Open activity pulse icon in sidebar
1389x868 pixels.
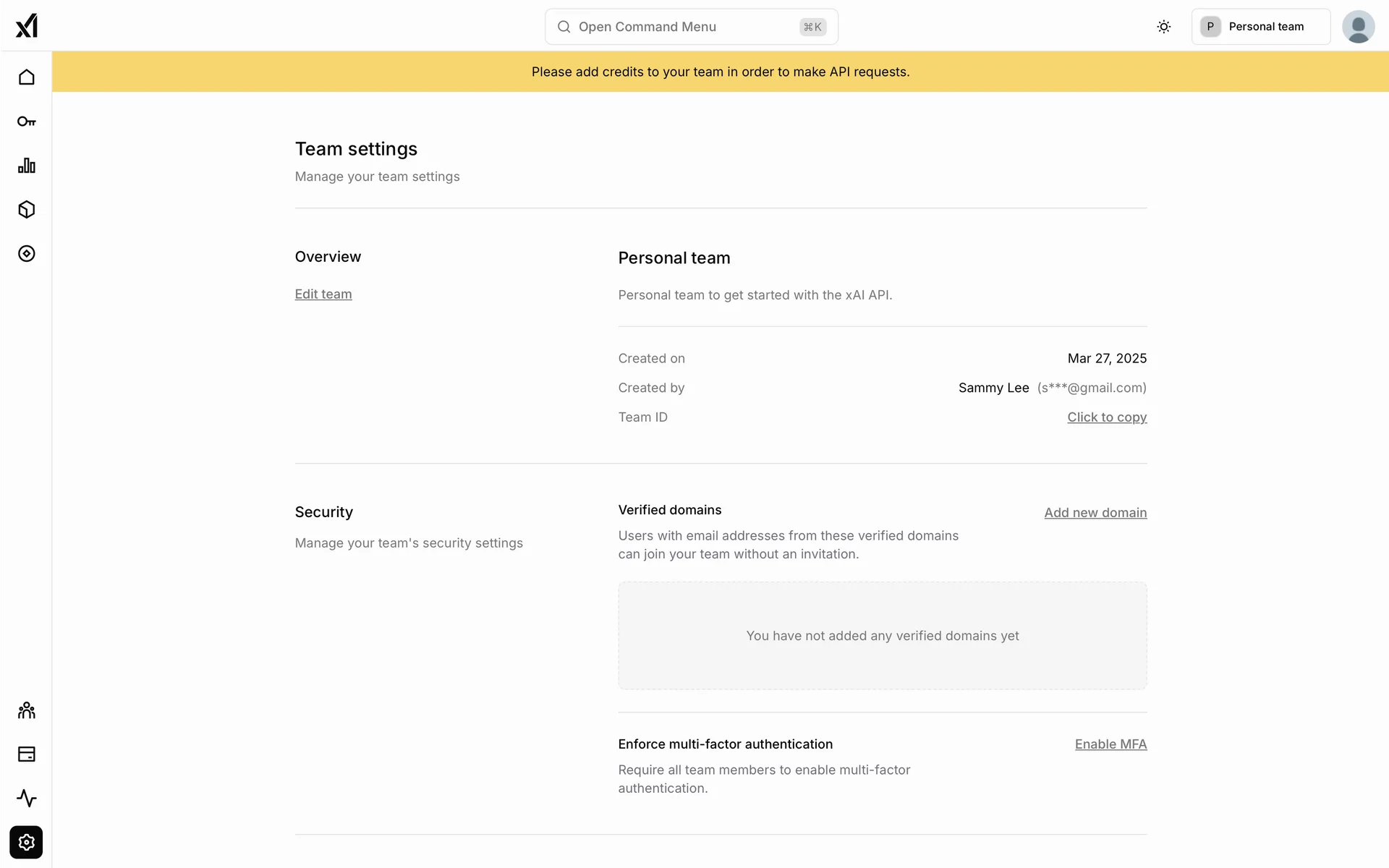coord(27,799)
